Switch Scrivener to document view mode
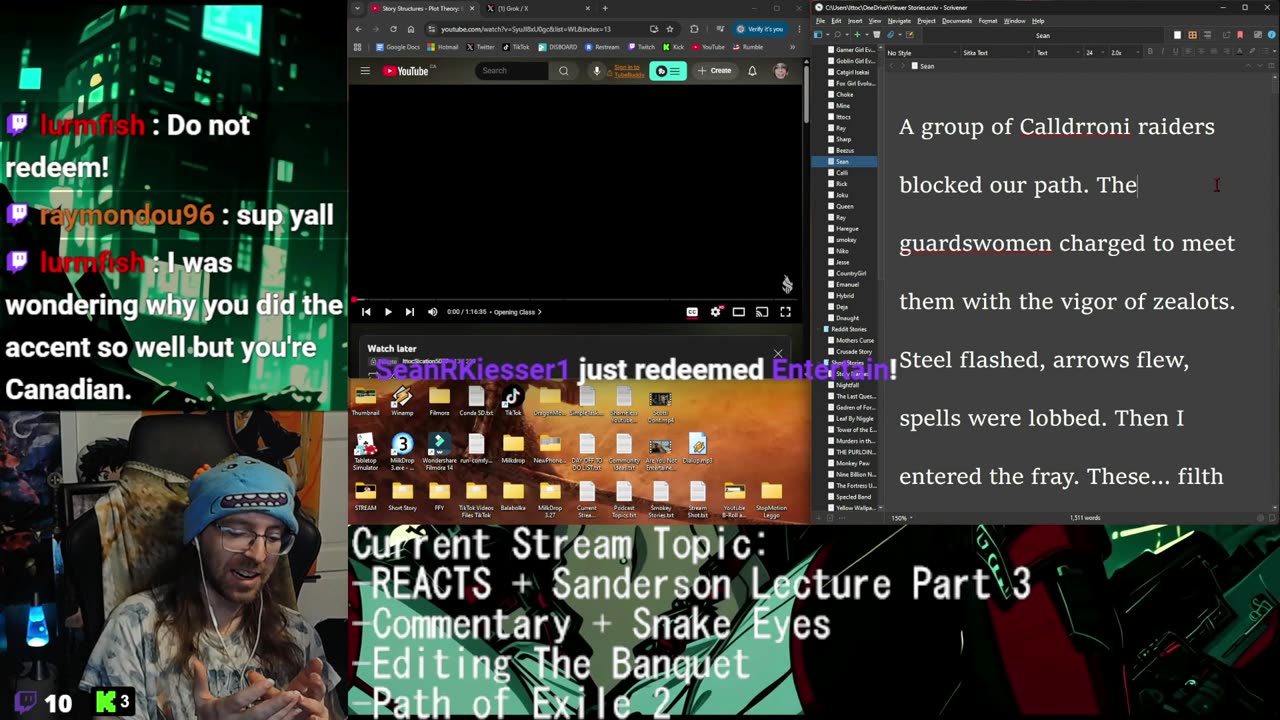Screen dimensions: 1280x720 tap(1177, 35)
